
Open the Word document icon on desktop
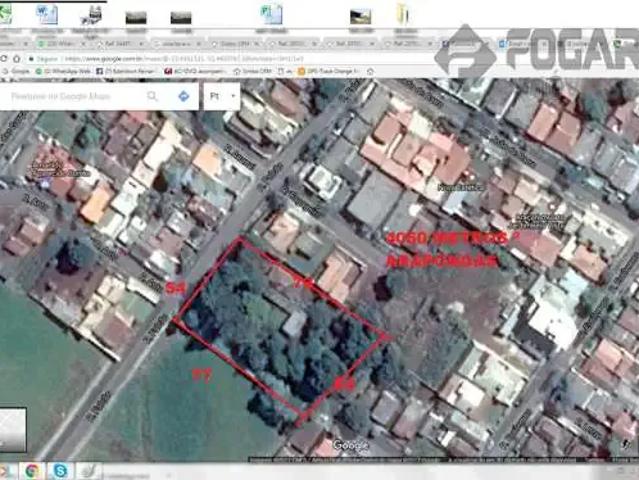click(46, 15)
